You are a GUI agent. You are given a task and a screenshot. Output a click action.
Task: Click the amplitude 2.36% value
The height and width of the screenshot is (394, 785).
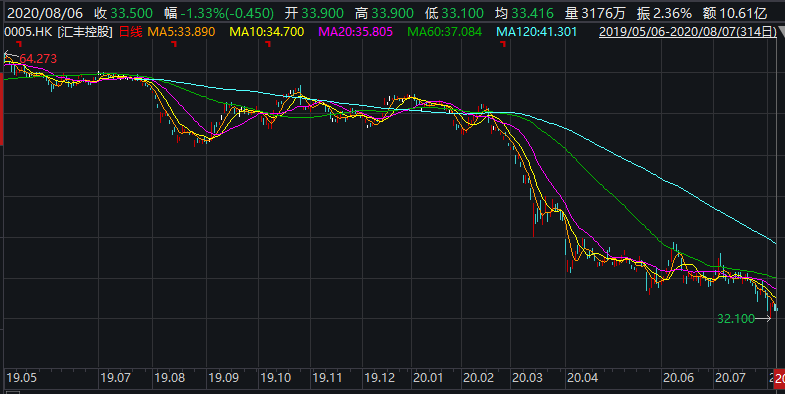[672, 13]
